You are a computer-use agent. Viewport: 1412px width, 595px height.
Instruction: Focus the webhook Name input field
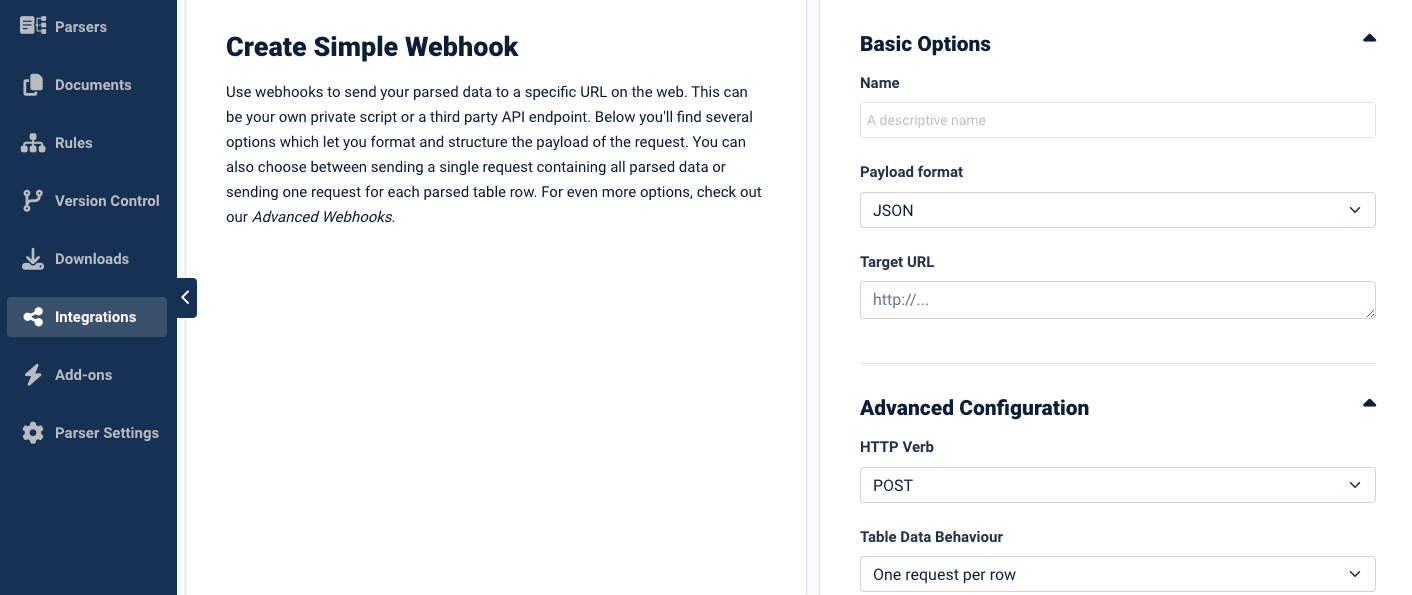pos(1117,120)
